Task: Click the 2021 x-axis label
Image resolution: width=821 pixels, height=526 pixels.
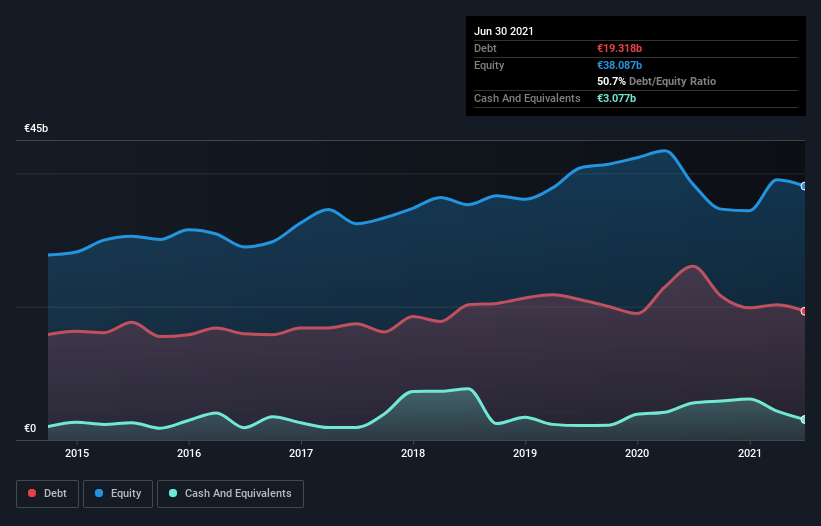Action: point(749,453)
